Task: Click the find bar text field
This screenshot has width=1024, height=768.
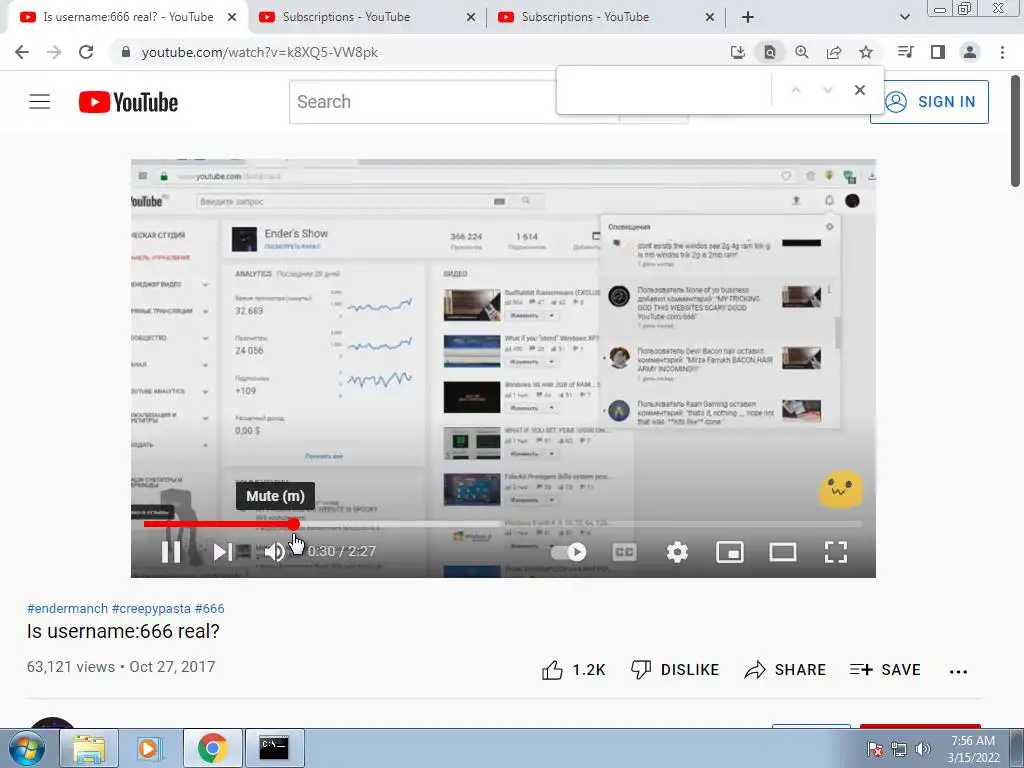Action: tap(664, 90)
